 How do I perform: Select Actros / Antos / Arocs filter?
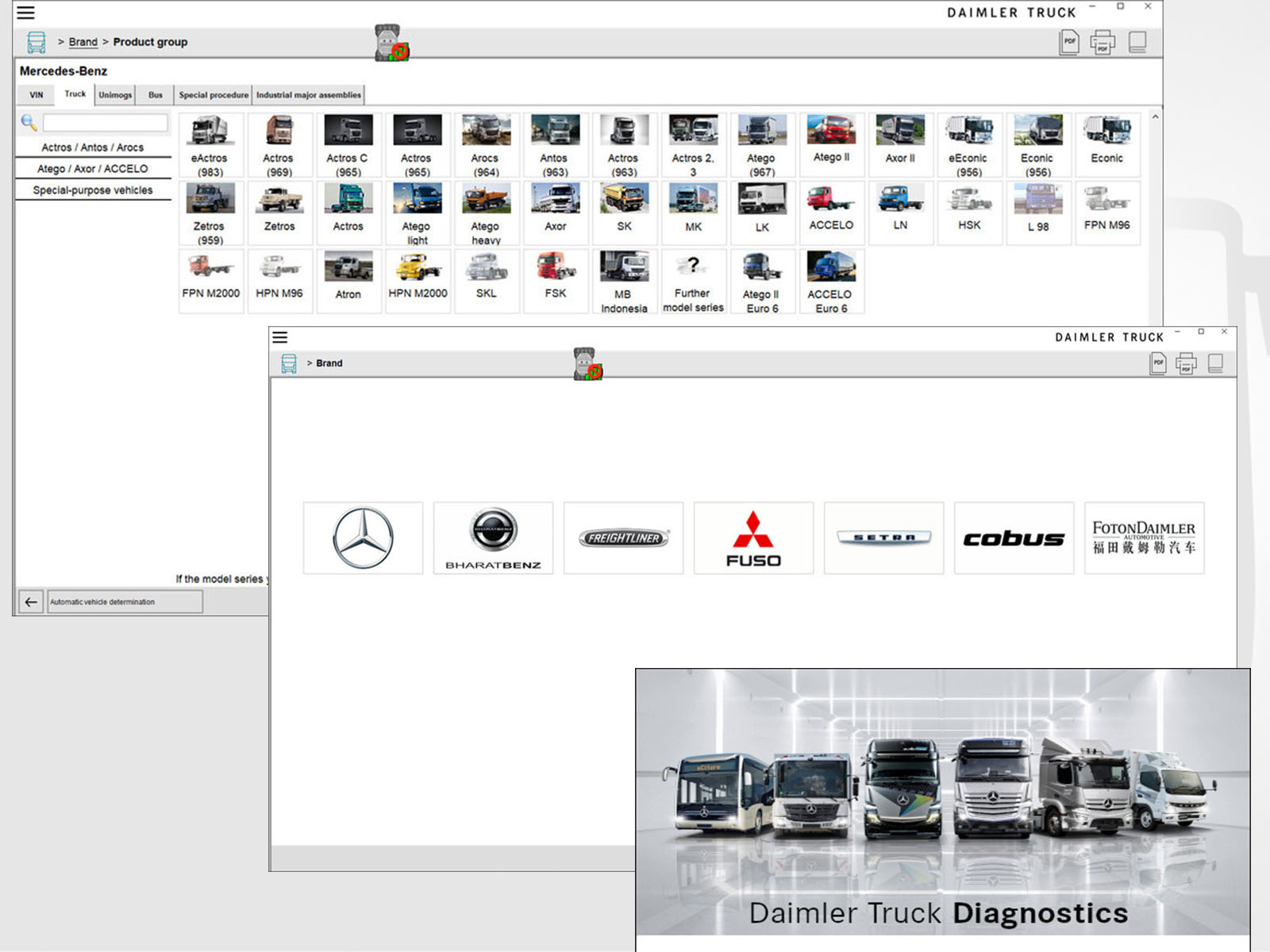[93, 148]
